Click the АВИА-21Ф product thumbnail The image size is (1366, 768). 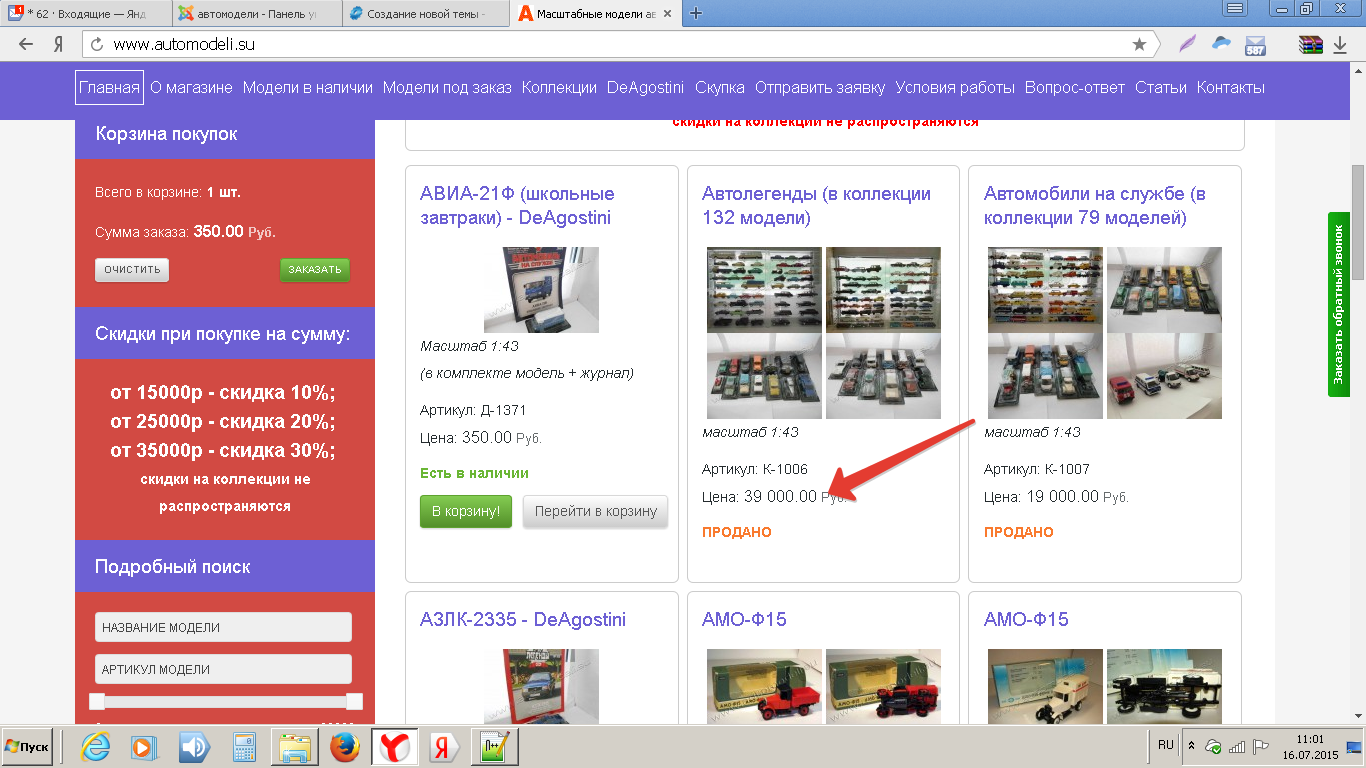[x=541, y=290]
